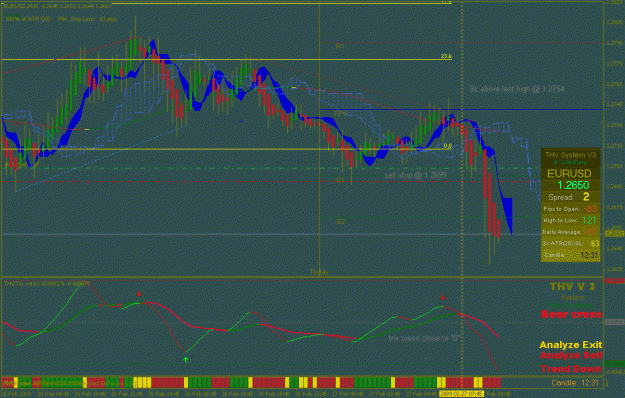Click the 'Bear cross' signal text
The height and width of the screenshot is (398, 625).
tap(571, 314)
